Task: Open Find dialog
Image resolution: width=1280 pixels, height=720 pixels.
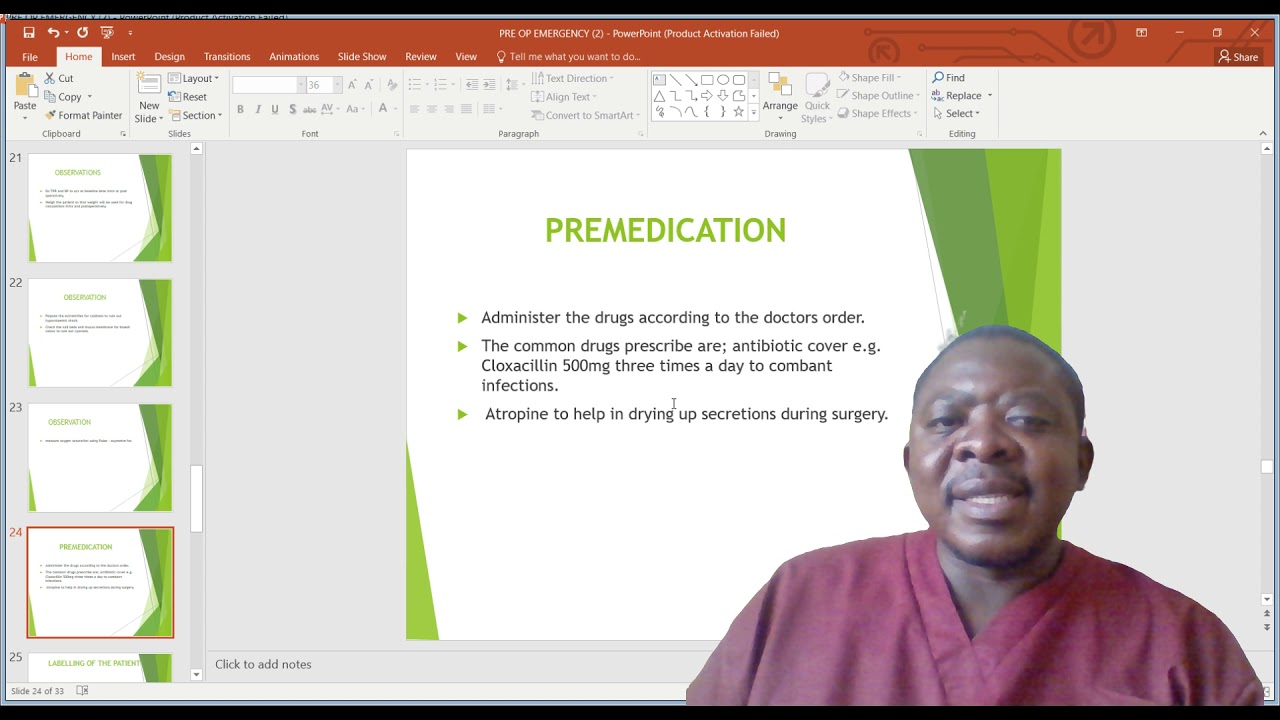Action: click(x=949, y=78)
